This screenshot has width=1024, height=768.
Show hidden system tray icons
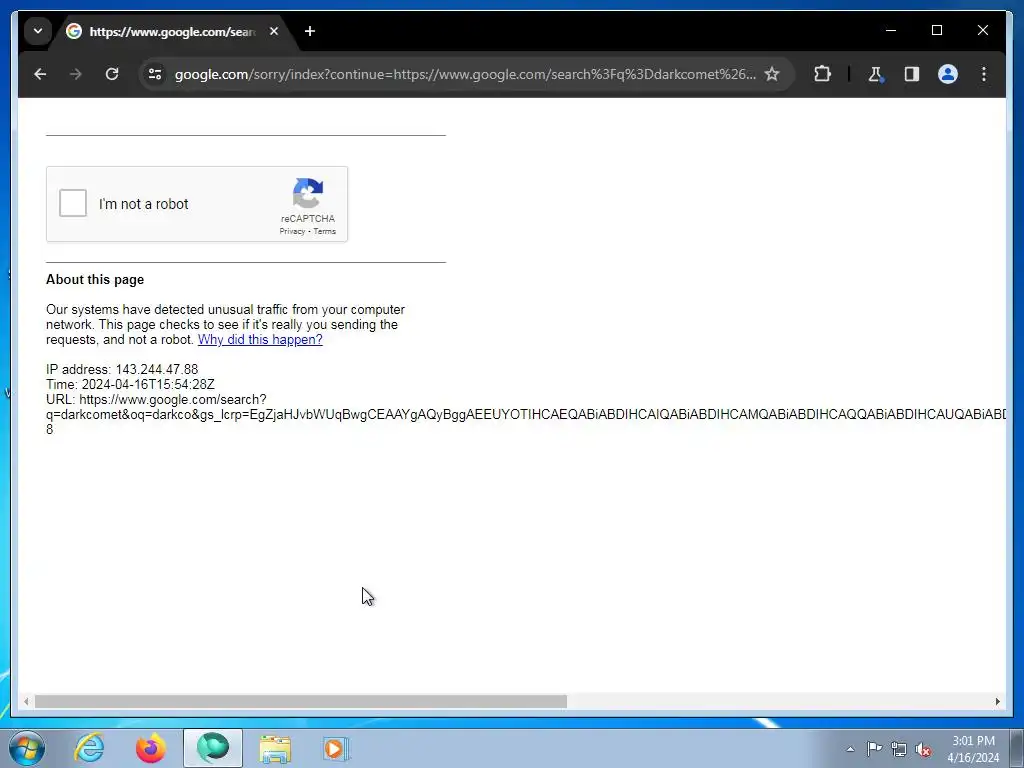(850, 749)
